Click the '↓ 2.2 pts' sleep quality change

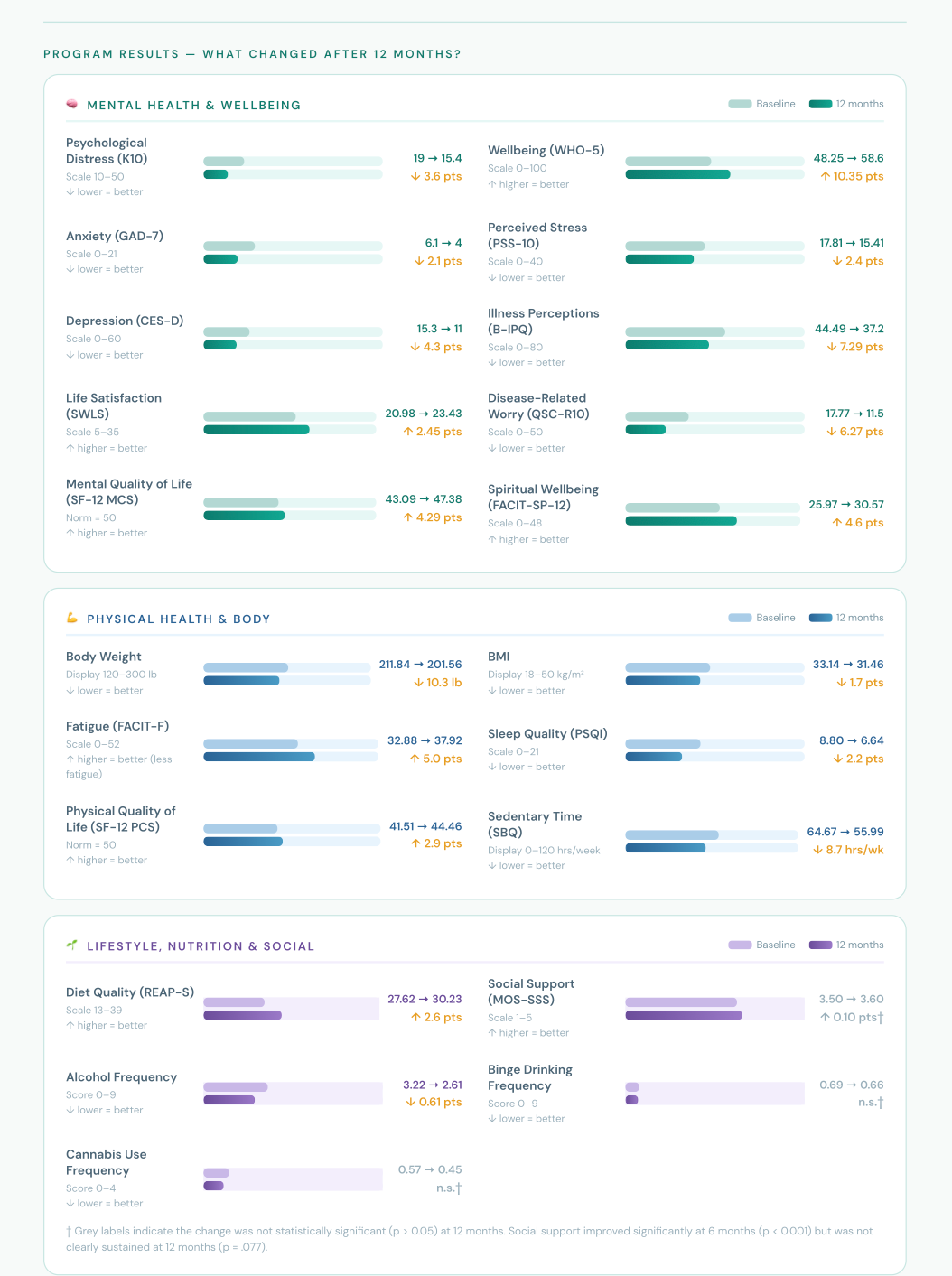pos(858,759)
